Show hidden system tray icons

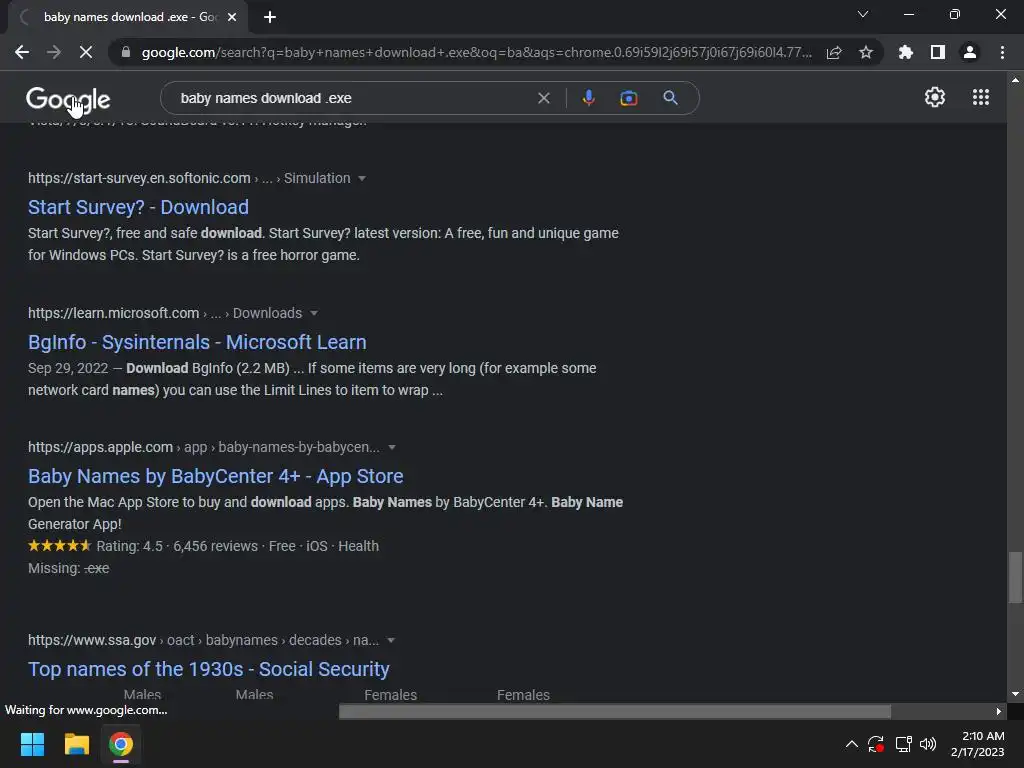tap(852, 744)
